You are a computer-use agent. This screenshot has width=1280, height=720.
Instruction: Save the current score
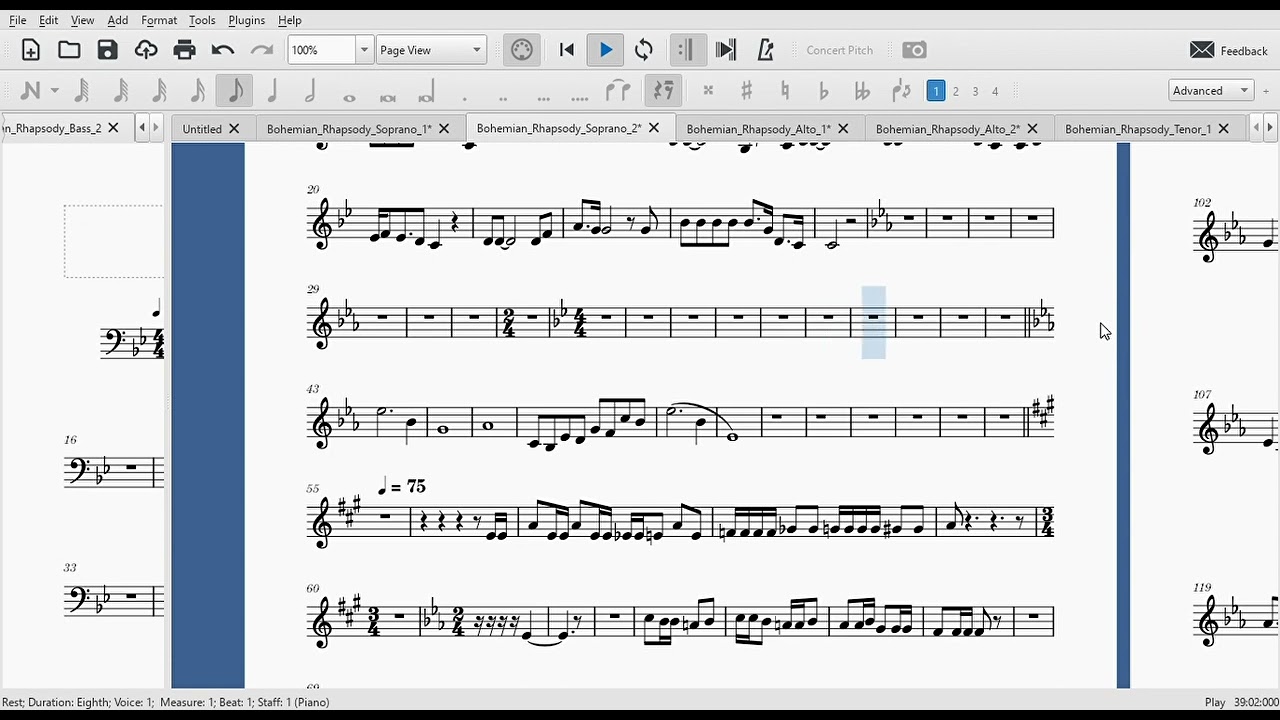click(107, 50)
